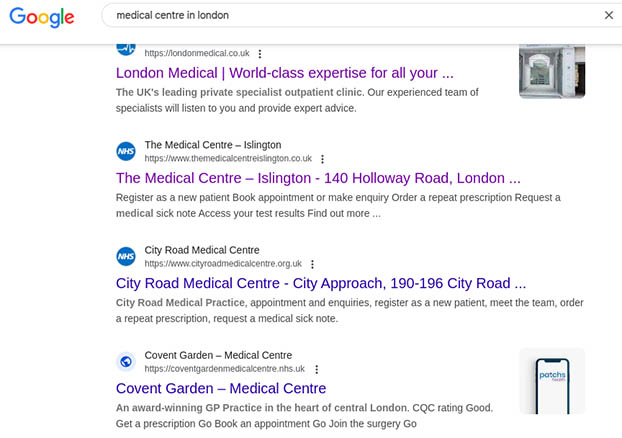Screen dimensions: 622x438
Task: Click the Patchs phone thumbnail image
Action: pyautogui.click(x=552, y=381)
